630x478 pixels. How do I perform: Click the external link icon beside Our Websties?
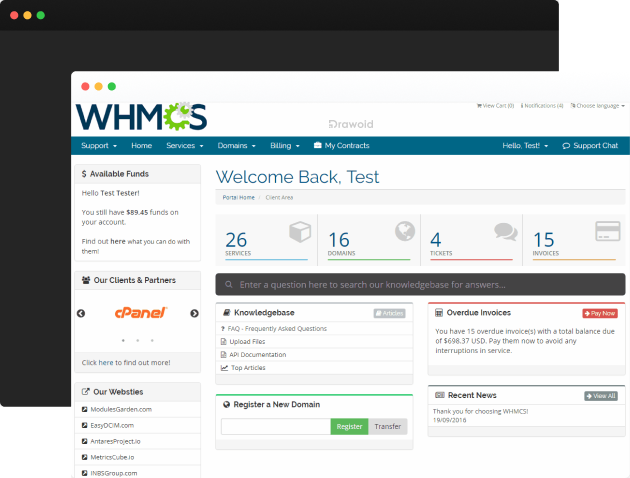point(86,392)
